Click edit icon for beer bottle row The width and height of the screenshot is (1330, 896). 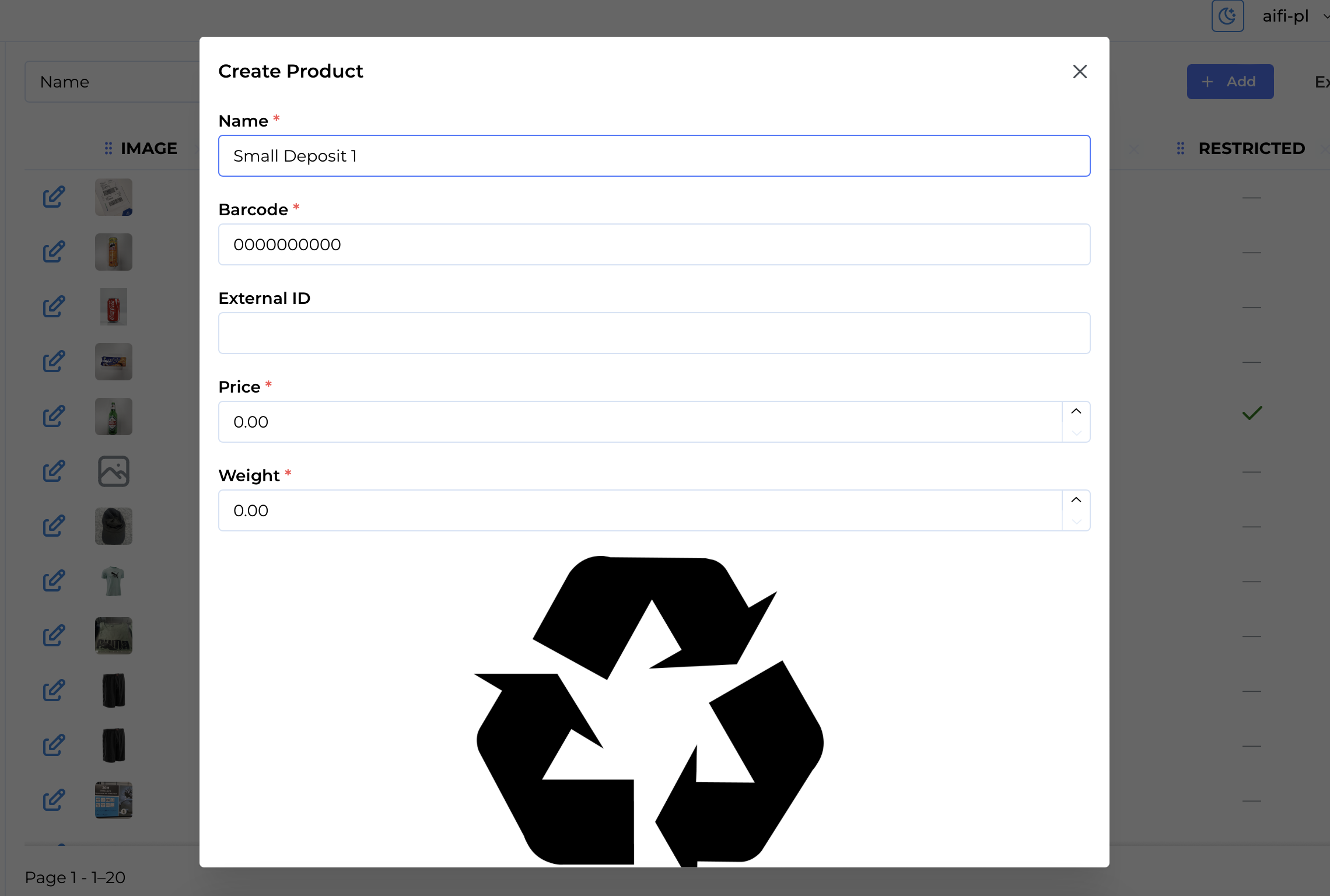click(x=54, y=416)
